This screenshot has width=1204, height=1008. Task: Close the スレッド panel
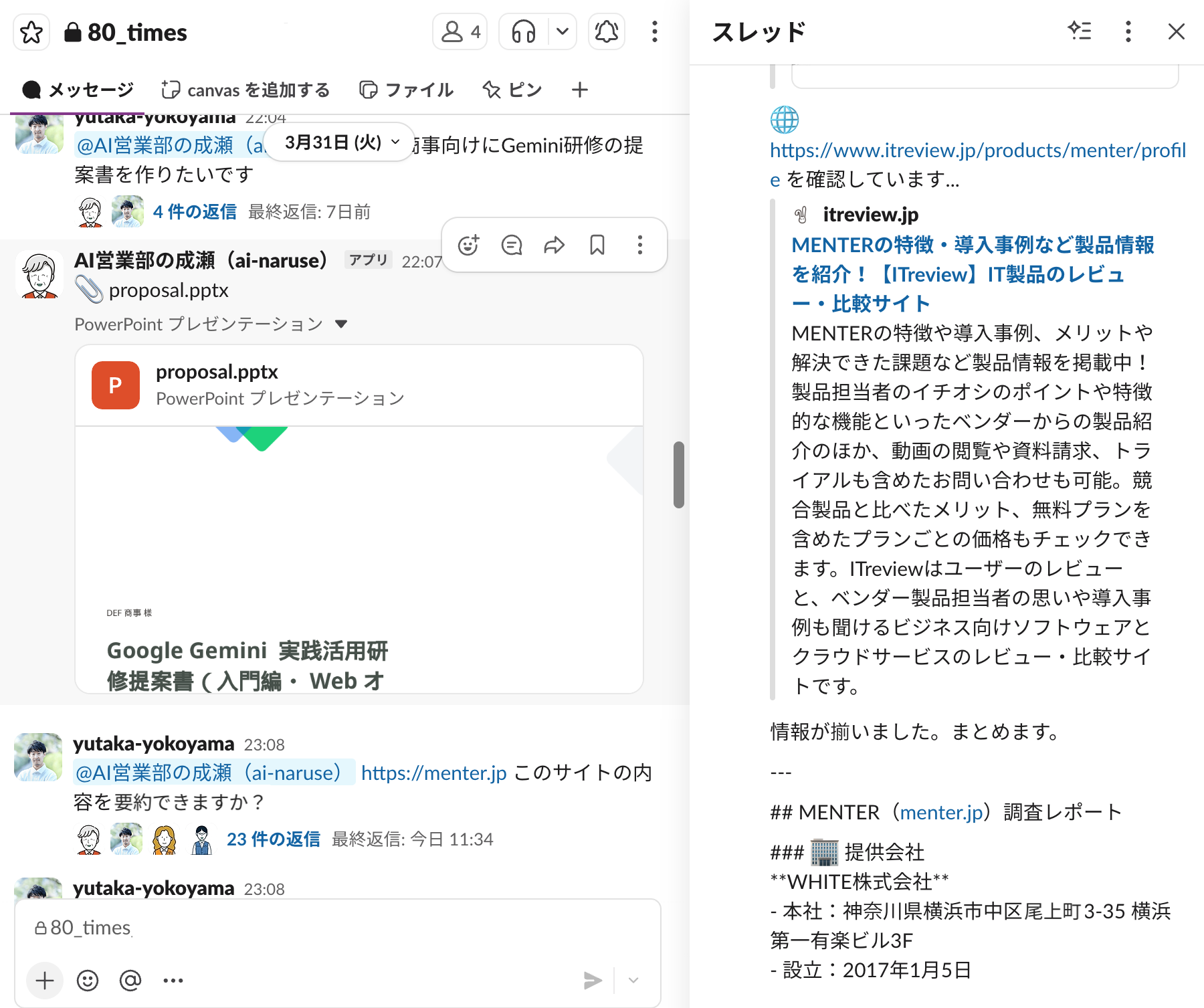(x=1177, y=31)
